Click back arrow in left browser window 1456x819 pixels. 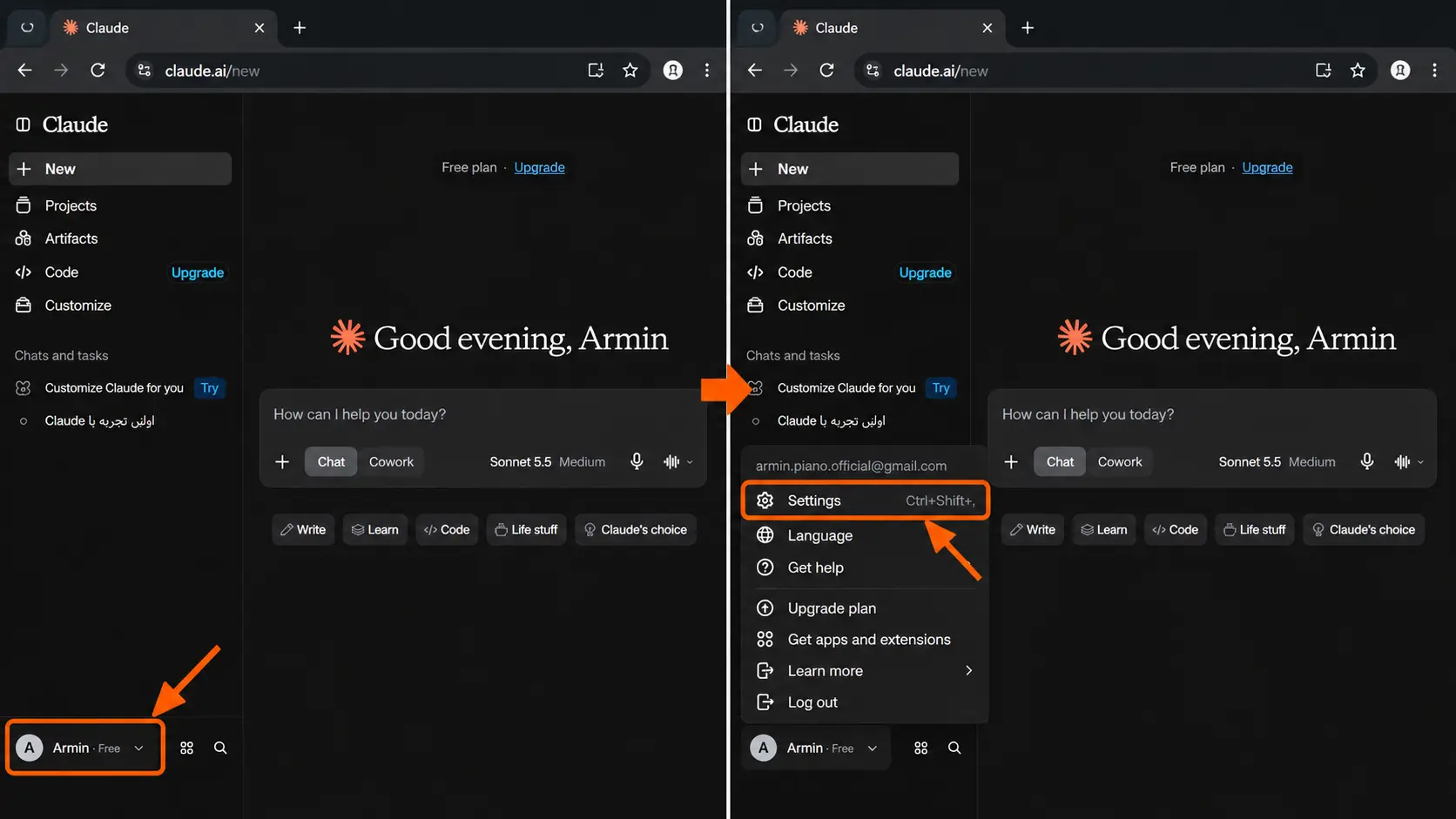click(x=25, y=70)
